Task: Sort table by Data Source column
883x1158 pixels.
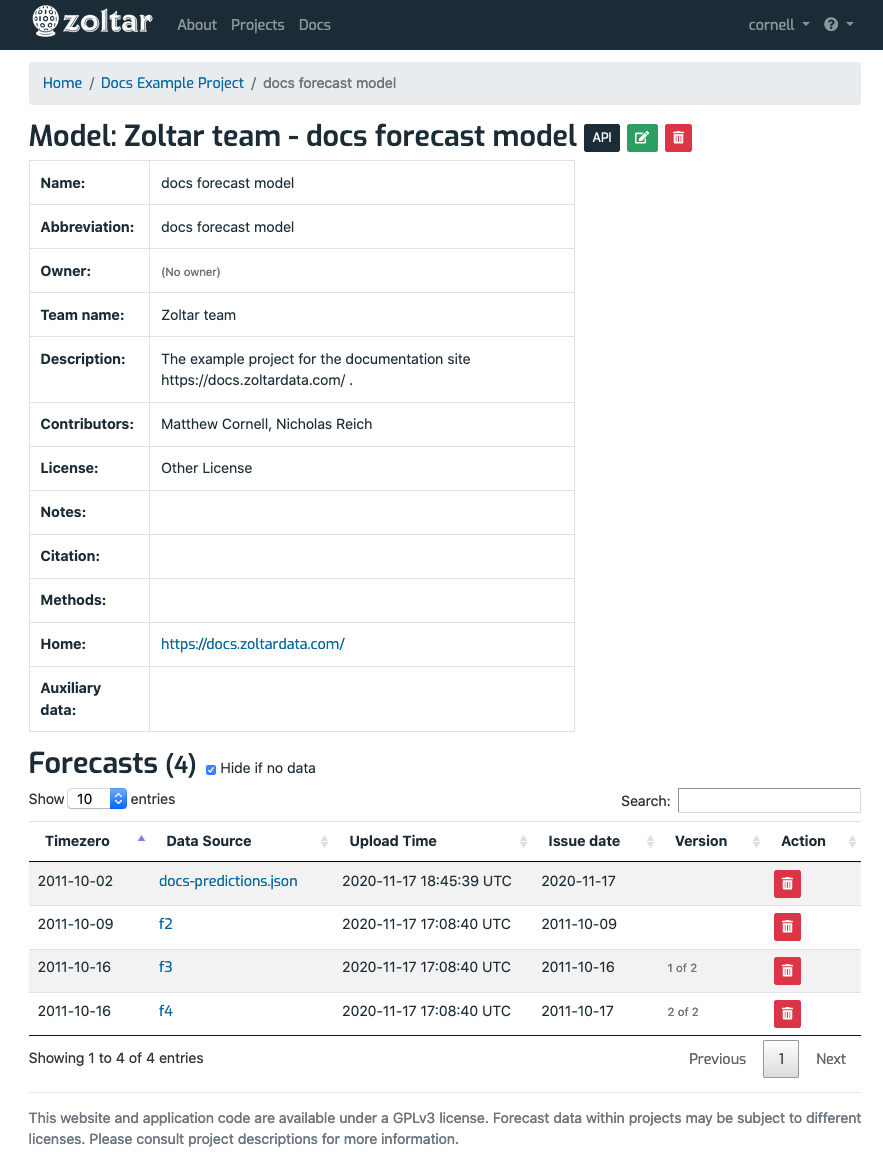Action: 242,841
